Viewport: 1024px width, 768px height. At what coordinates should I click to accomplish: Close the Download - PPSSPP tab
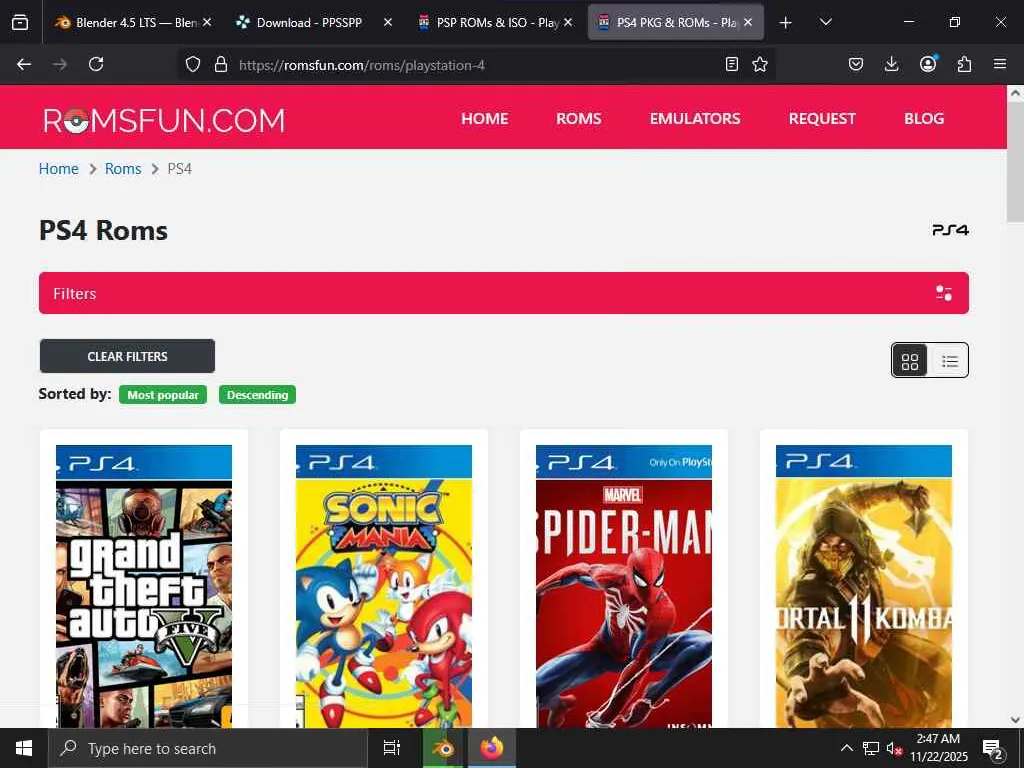point(387,22)
